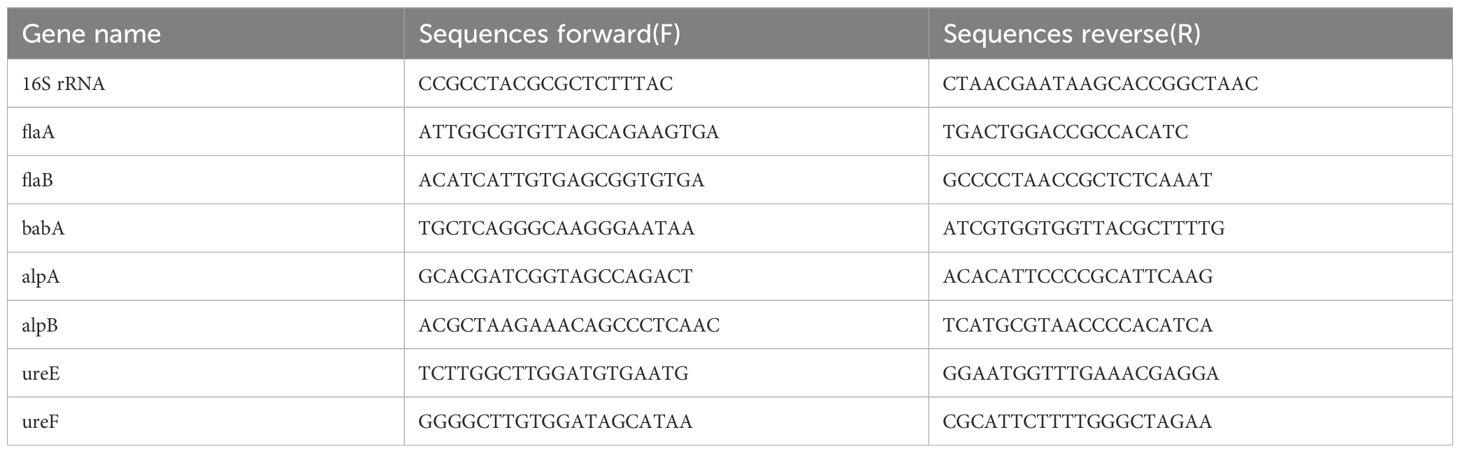Click forward sequence CCGCCTACGCGCTCTTTAC
The height and width of the screenshot is (453, 1460).
coord(546,84)
